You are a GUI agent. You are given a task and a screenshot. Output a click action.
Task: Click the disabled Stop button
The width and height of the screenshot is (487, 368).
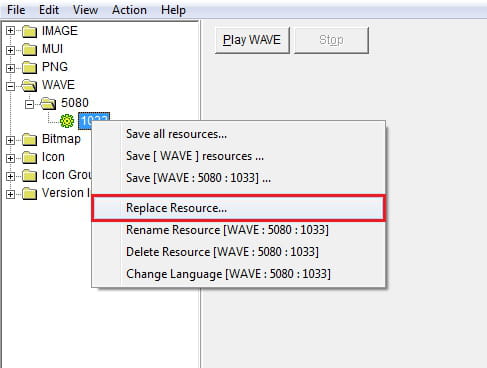[x=331, y=40]
